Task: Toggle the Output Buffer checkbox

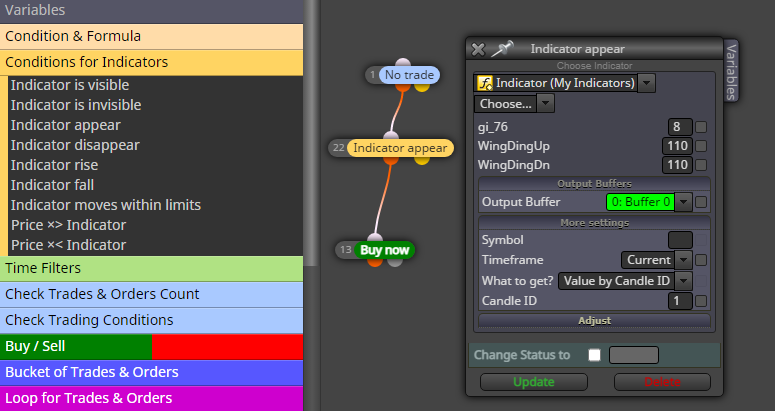Action: pyautogui.click(x=701, y=202)
